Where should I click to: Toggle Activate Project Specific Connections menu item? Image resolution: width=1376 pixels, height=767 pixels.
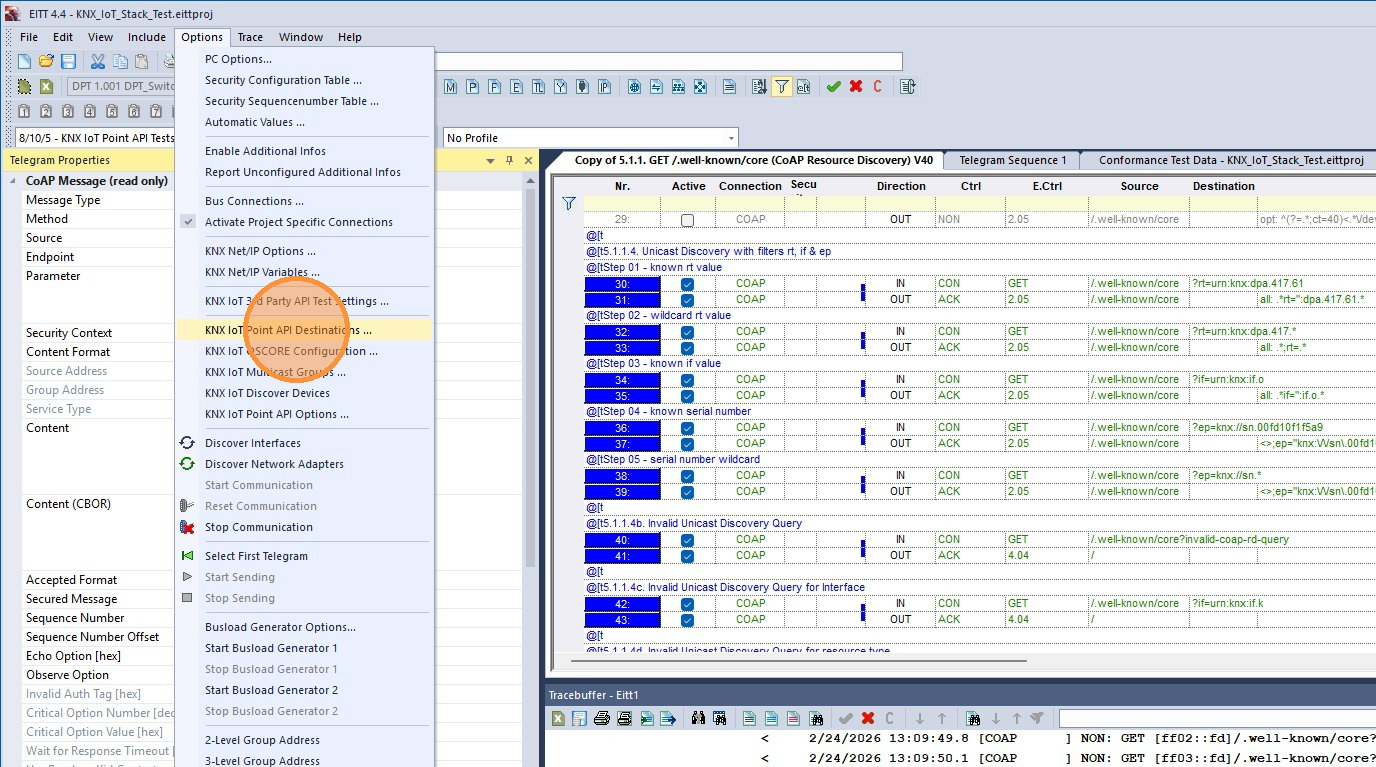(x=298, y=222)
